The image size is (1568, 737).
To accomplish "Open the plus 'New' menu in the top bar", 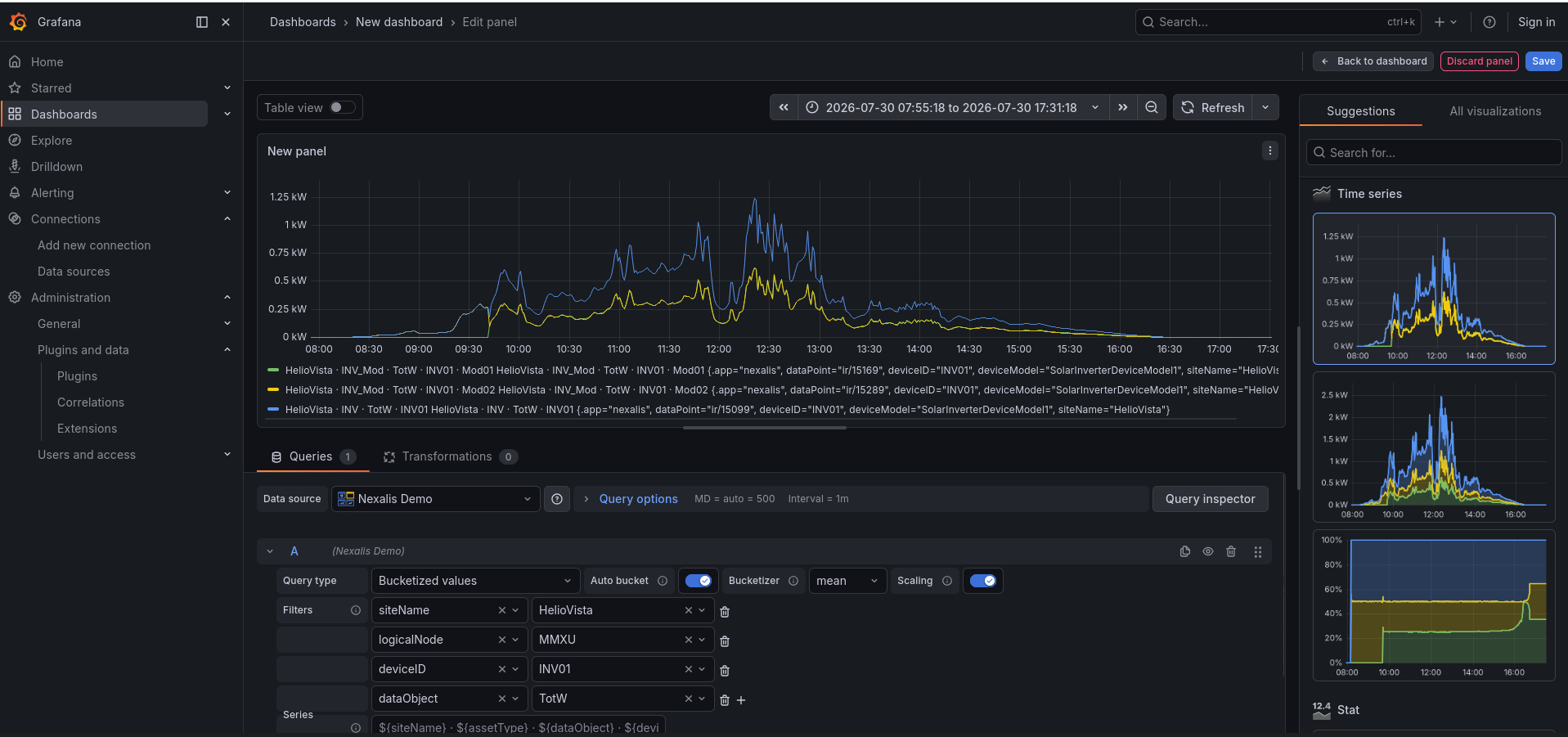I will pyautogui.click(x=1445, y=22).
